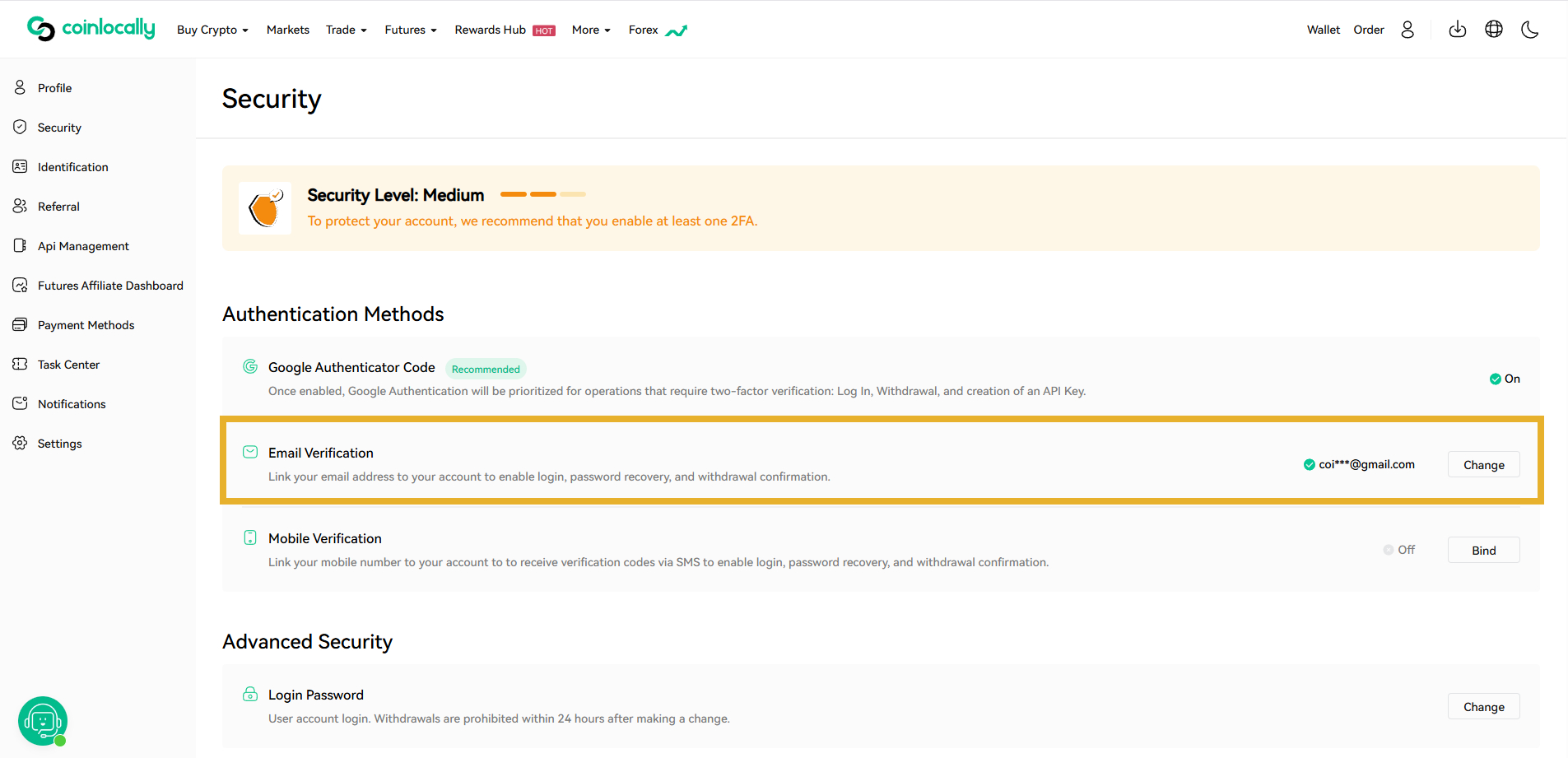Expand the Trade dropdown menu

click(347, 30)
